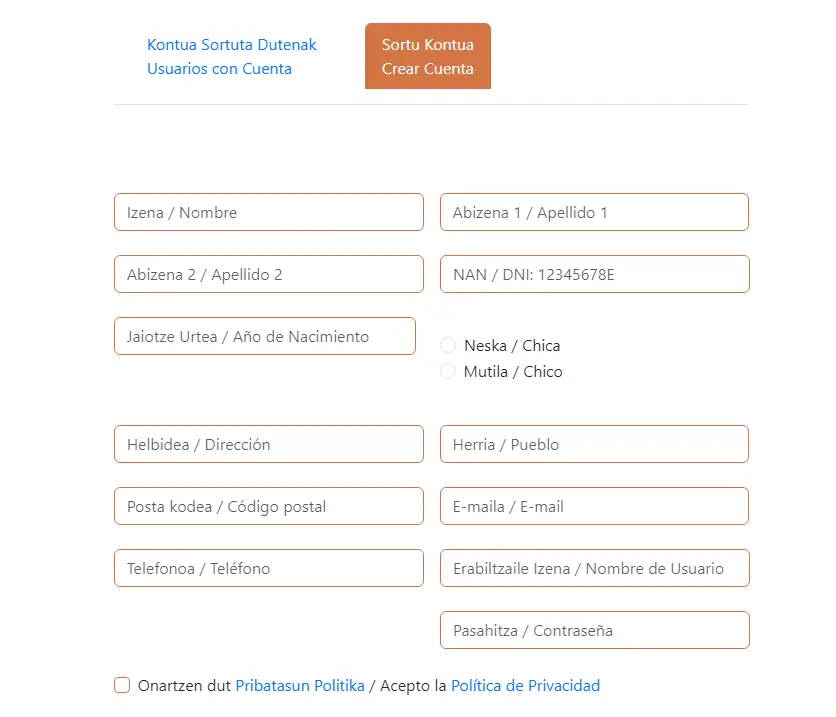
Task: Click the Helbidea / Dirección field
Action: (x=269, y=444)
